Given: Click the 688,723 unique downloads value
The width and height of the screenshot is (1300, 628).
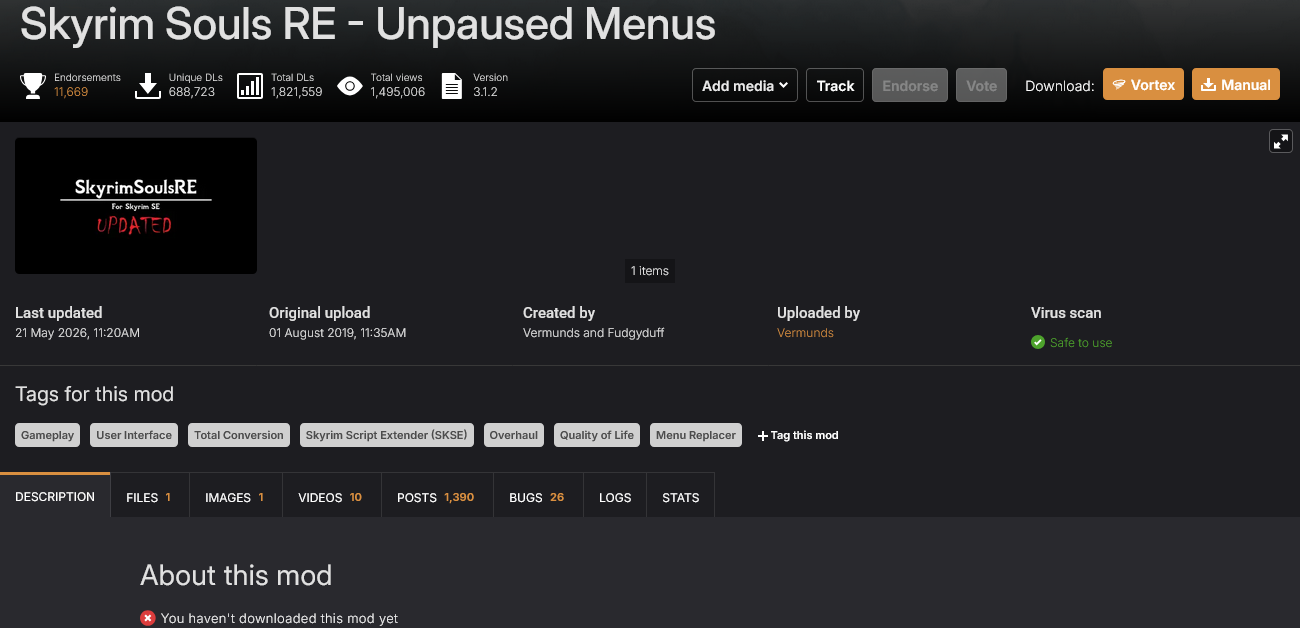Looking at the screenshot, I should point(192,92).
